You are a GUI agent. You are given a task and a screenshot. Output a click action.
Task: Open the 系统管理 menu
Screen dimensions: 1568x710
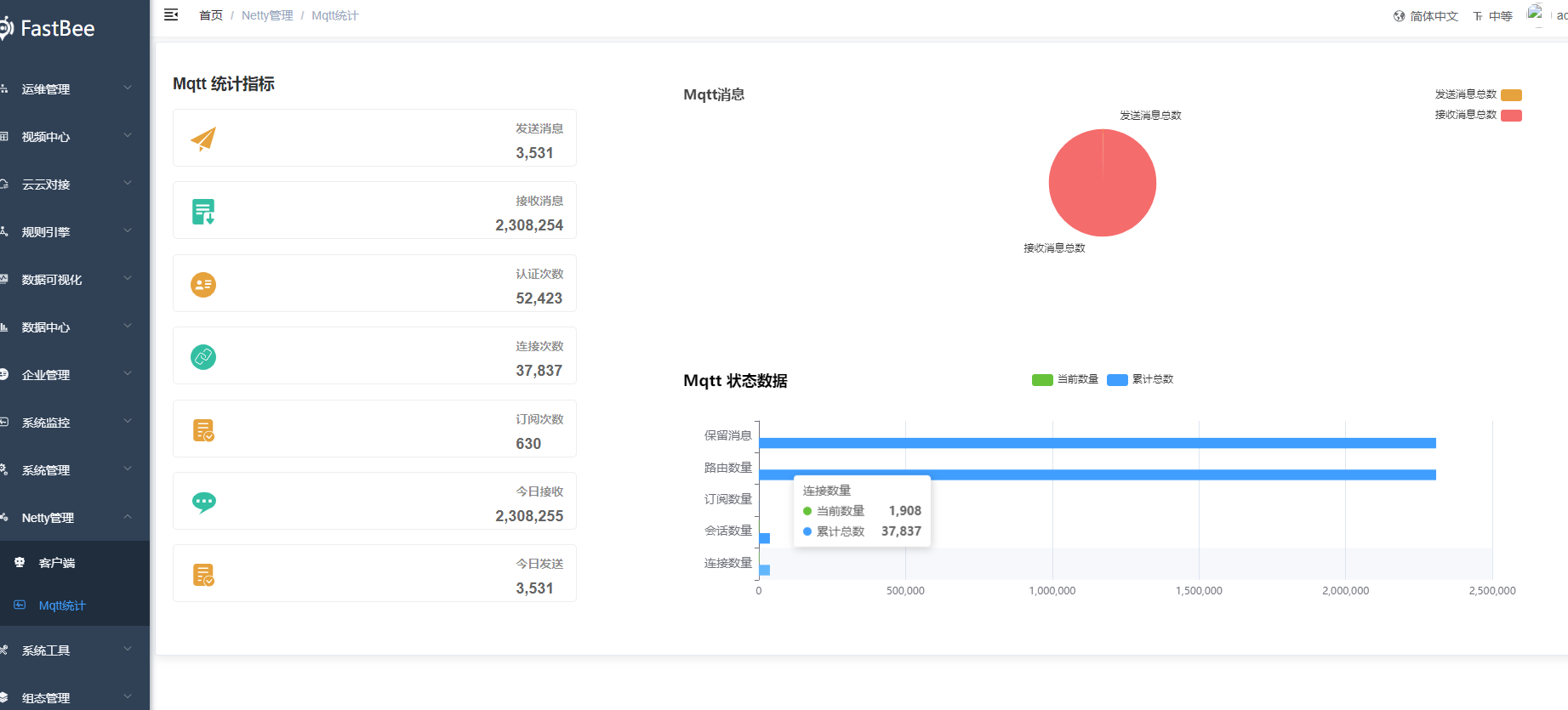pos(75,469)
